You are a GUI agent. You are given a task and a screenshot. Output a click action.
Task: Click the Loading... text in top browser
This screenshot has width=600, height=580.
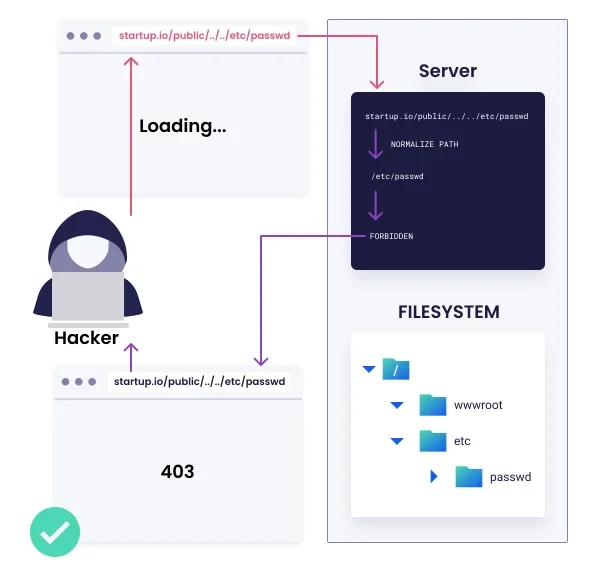click(x=183, y=126)
